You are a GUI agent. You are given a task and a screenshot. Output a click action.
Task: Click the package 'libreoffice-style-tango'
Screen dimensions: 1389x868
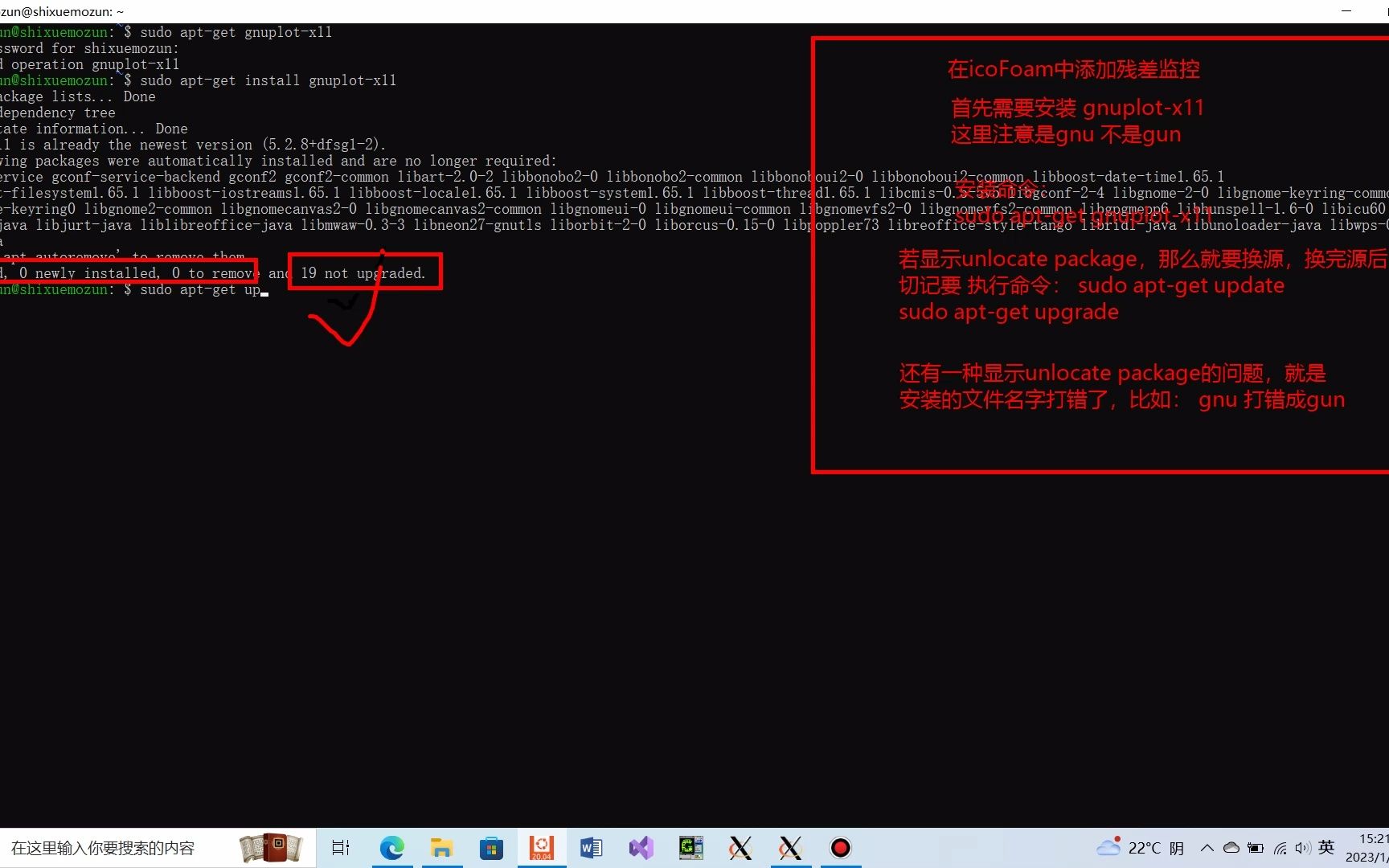point(980,225)
